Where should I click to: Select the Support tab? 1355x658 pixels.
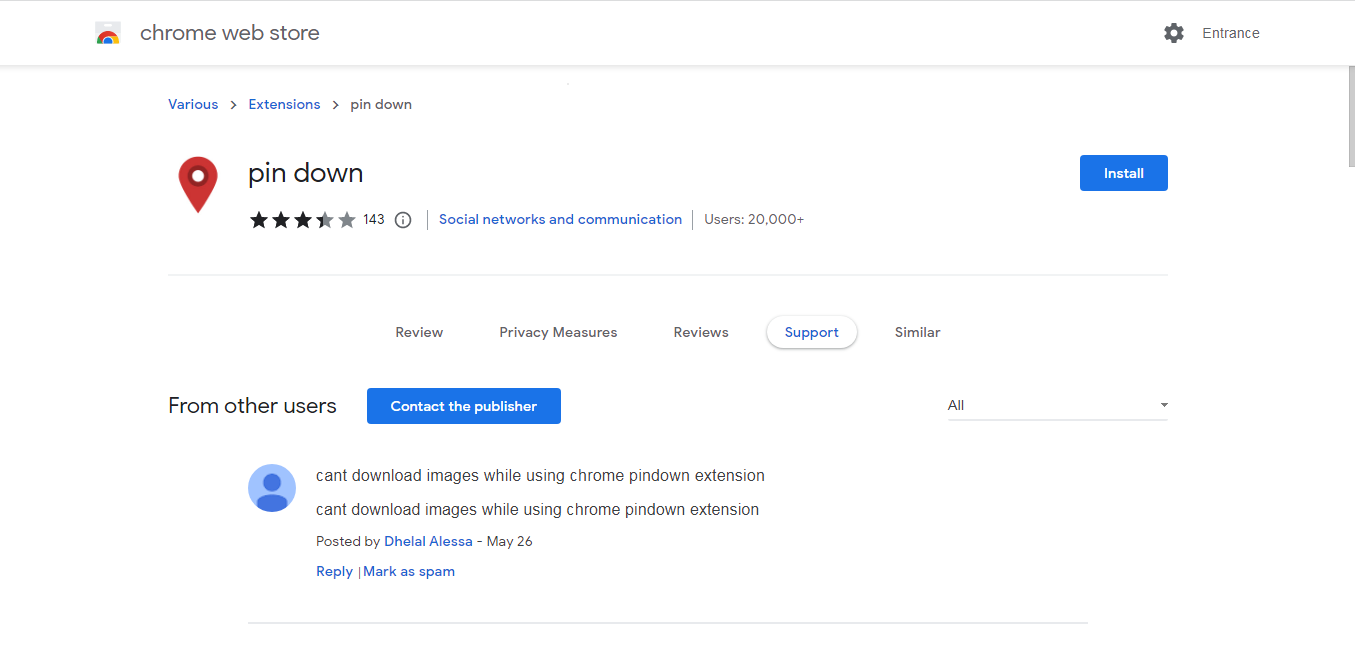tap(812, 332)
